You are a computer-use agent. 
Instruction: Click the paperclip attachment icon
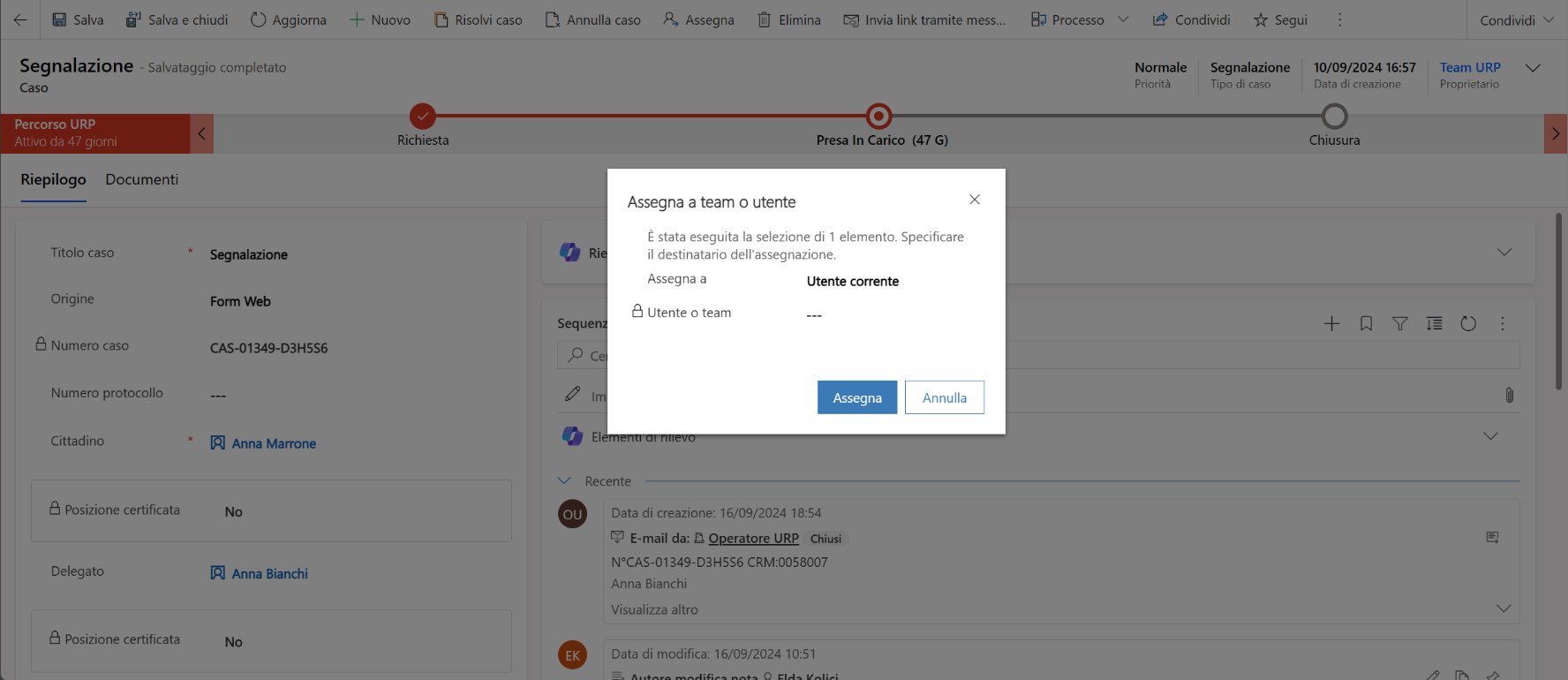(x=1509, y=395)
